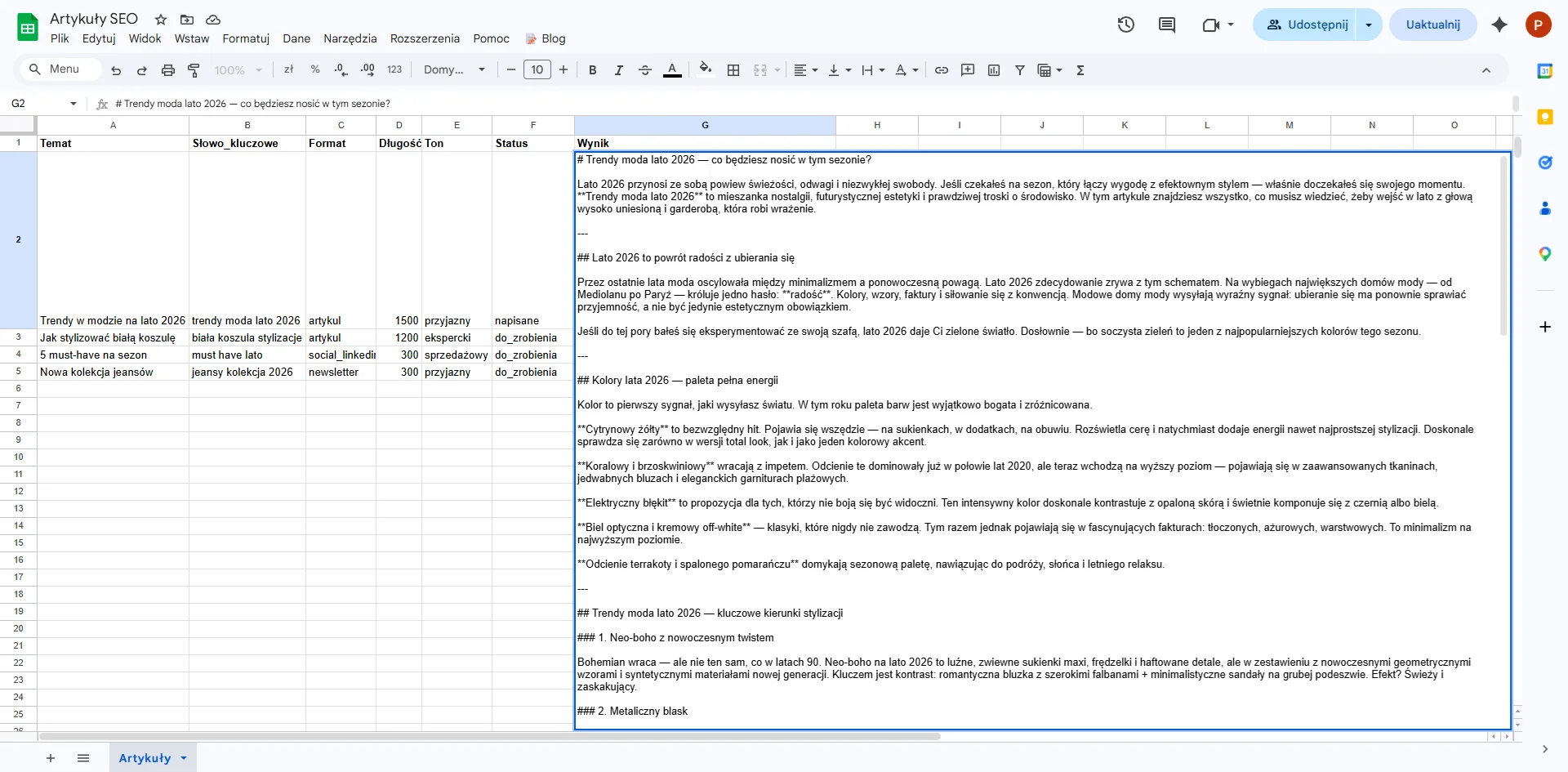Open the Keep side panel
The width and height of the screenshot is (1568, 772).
(1545, 117)
